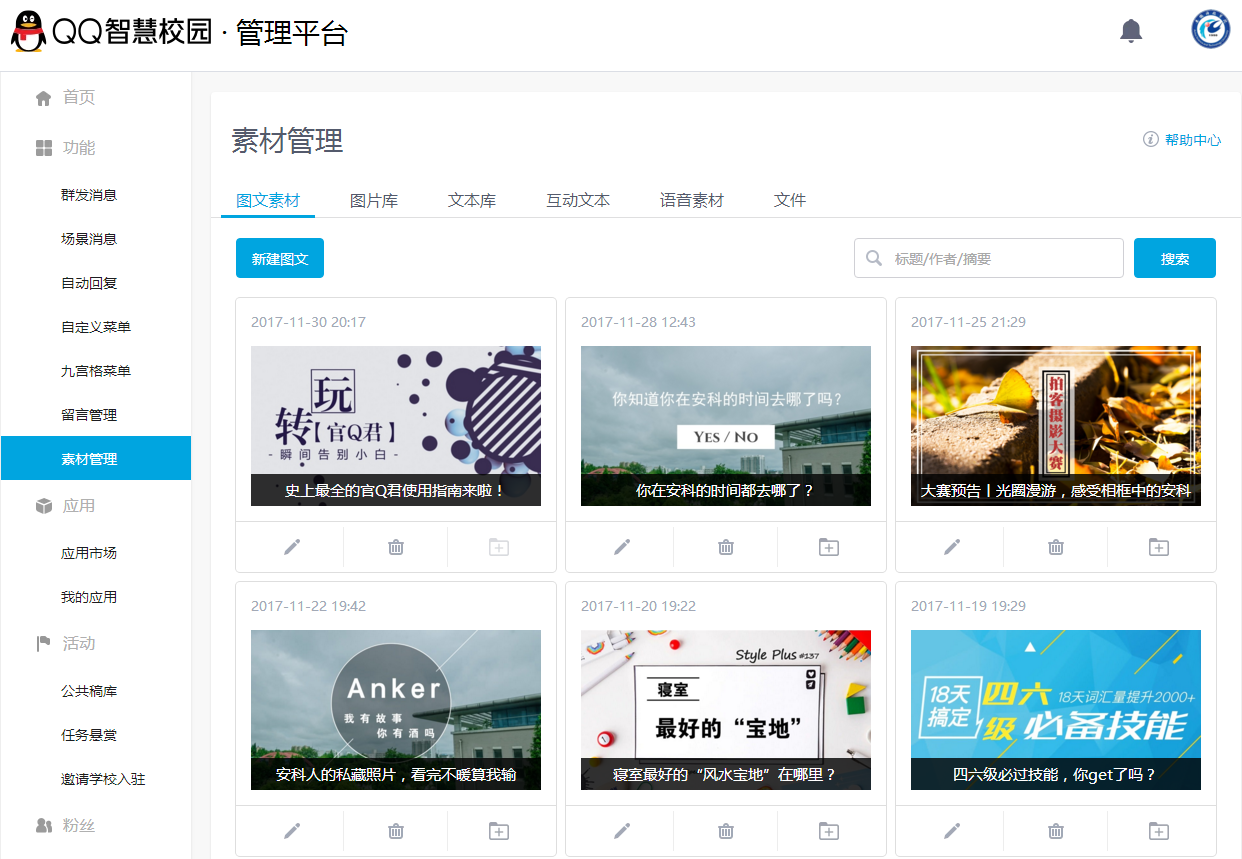
Task: Focus the 标题/作者/摘要 search field
Action: click(x=1000, y=259)
